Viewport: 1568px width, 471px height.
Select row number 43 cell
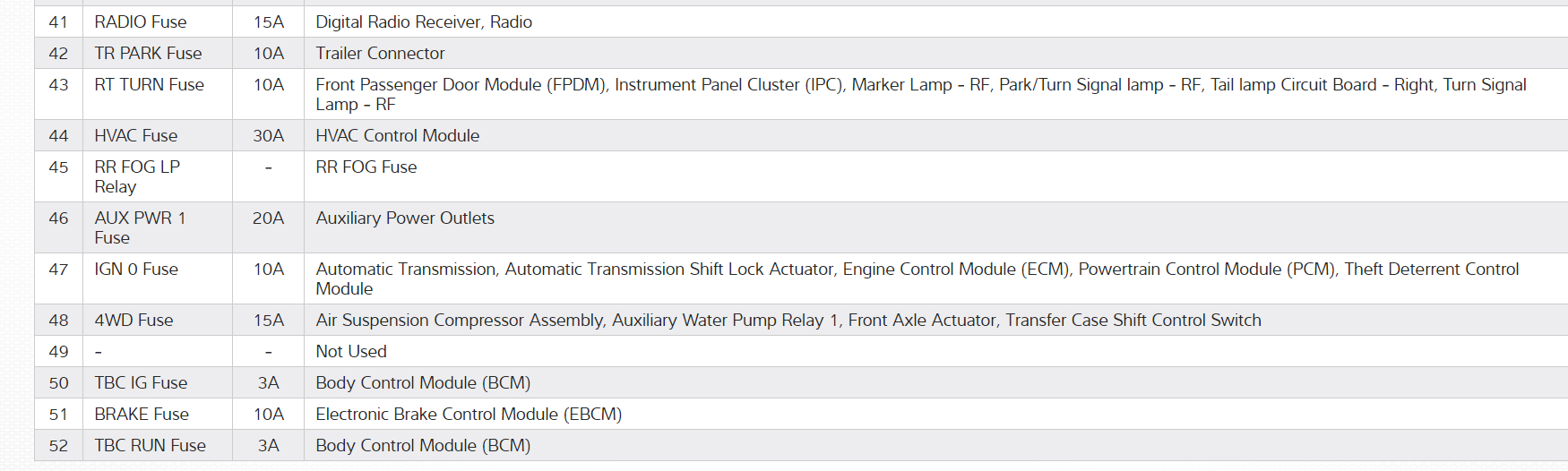[x=58, y=85]
